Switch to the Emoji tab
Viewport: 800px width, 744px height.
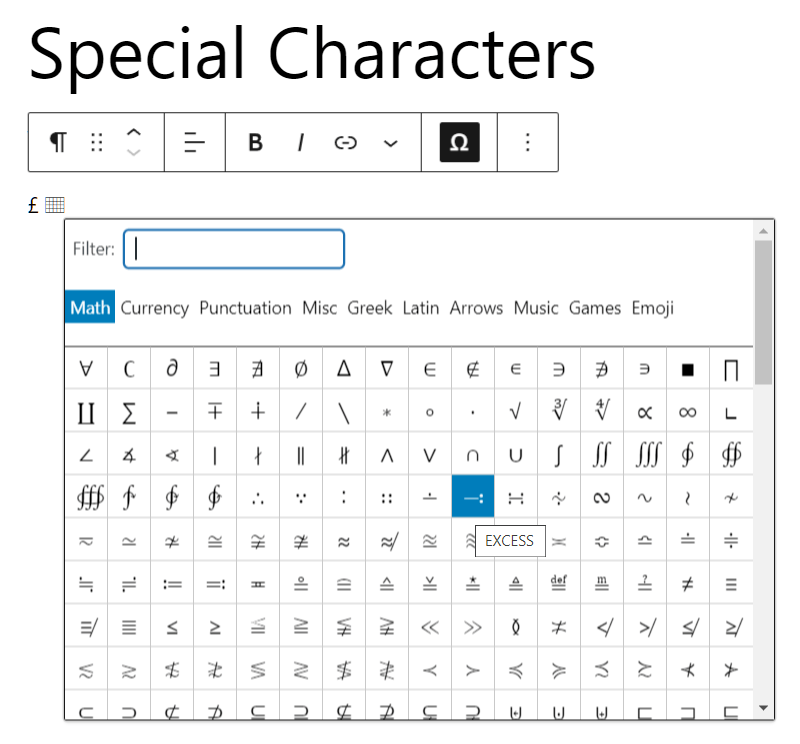tap(652, 308)
